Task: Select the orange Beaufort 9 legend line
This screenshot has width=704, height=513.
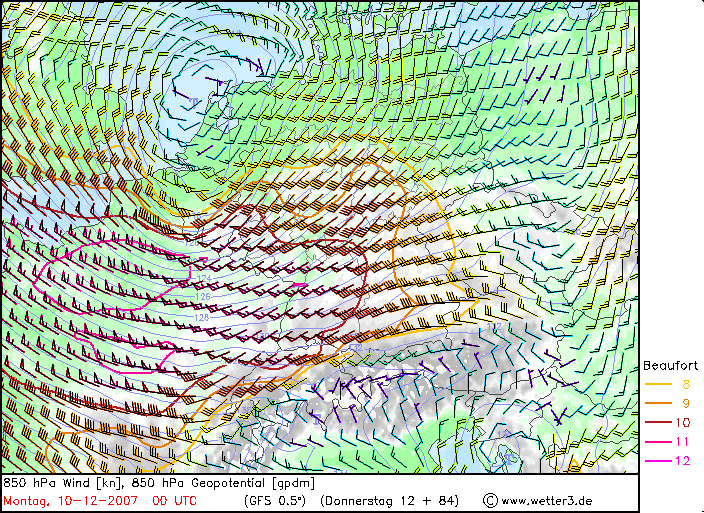Action: pos(658,403)
